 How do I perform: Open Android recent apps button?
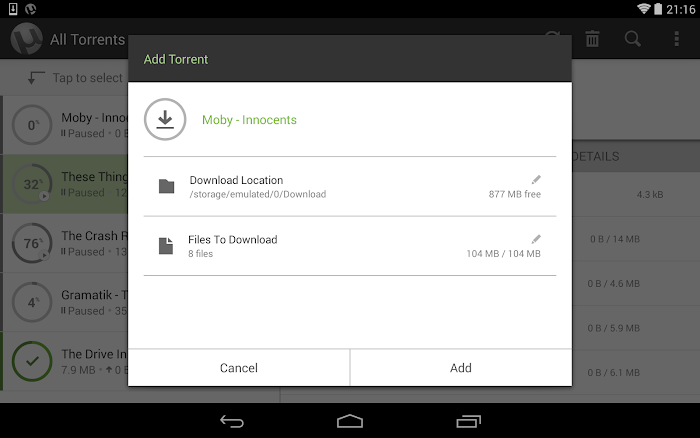[468, 421]
